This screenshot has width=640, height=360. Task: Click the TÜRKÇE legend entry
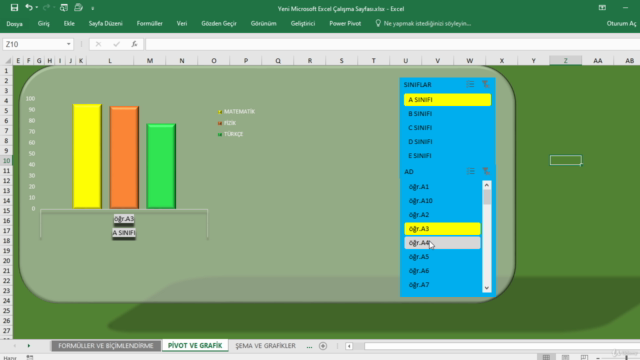click(x=231, y=134)
